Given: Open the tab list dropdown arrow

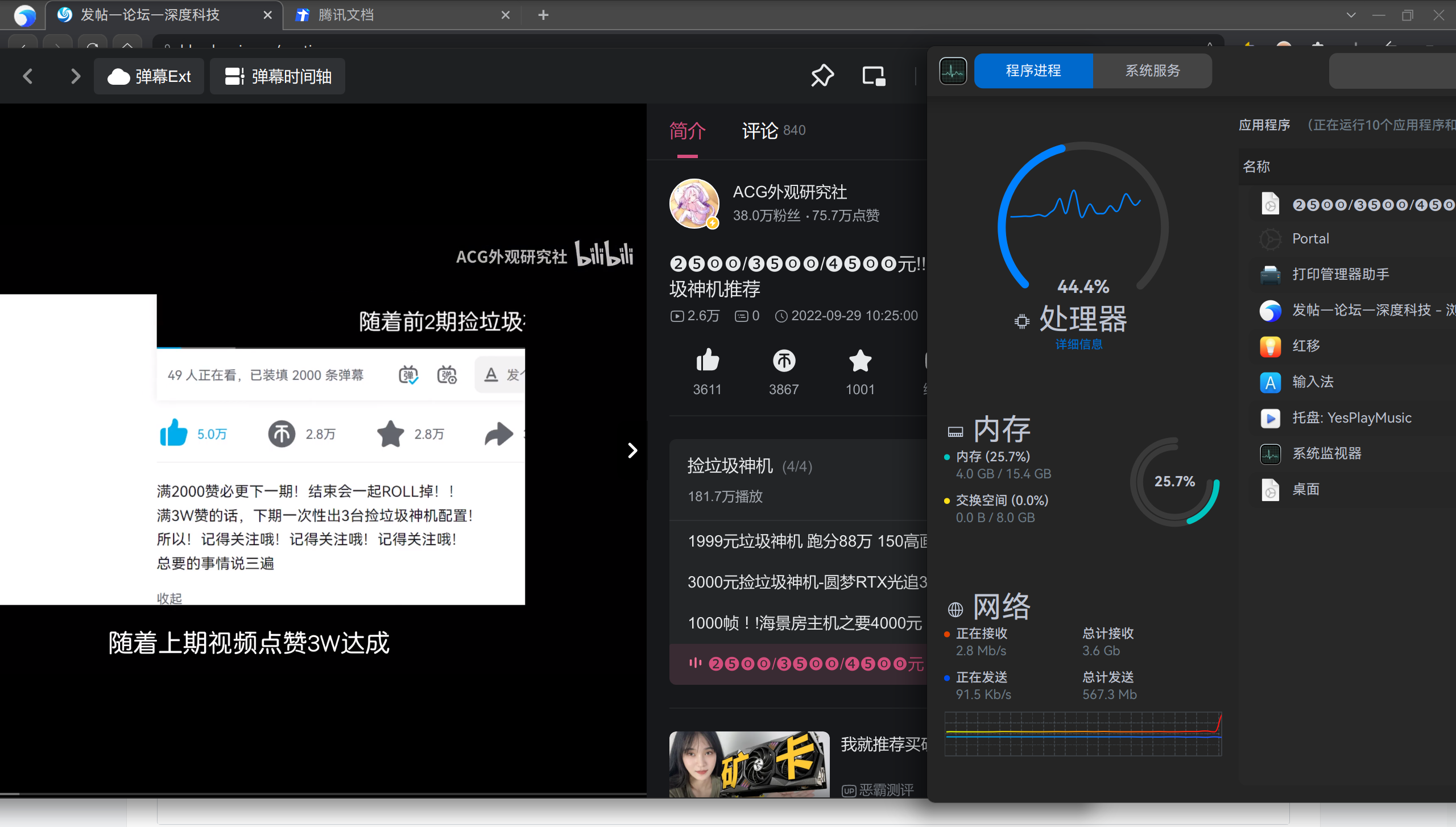Looking at the screenshot, I should 1351,15.
